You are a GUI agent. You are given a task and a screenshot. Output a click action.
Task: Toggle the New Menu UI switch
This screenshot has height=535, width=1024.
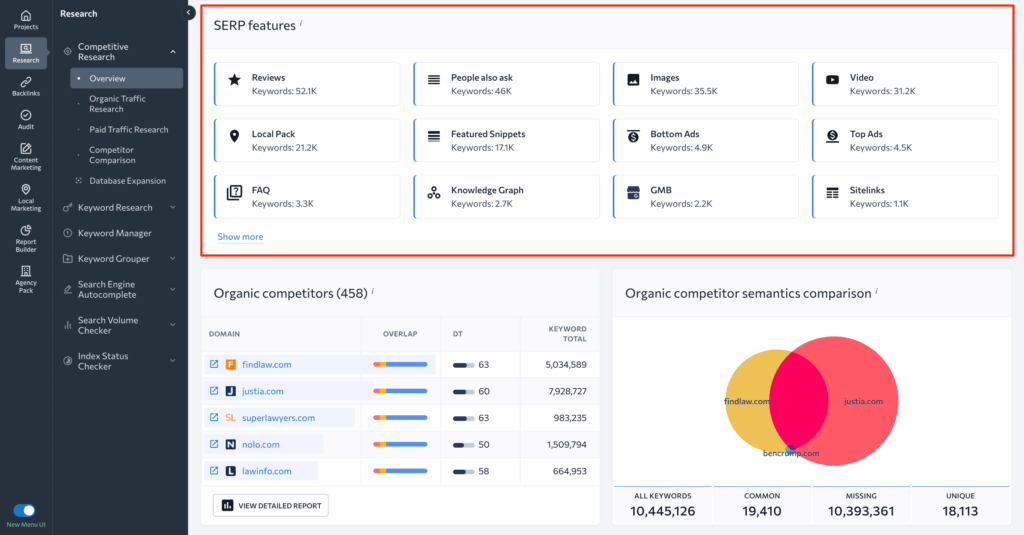pos(25,510)
